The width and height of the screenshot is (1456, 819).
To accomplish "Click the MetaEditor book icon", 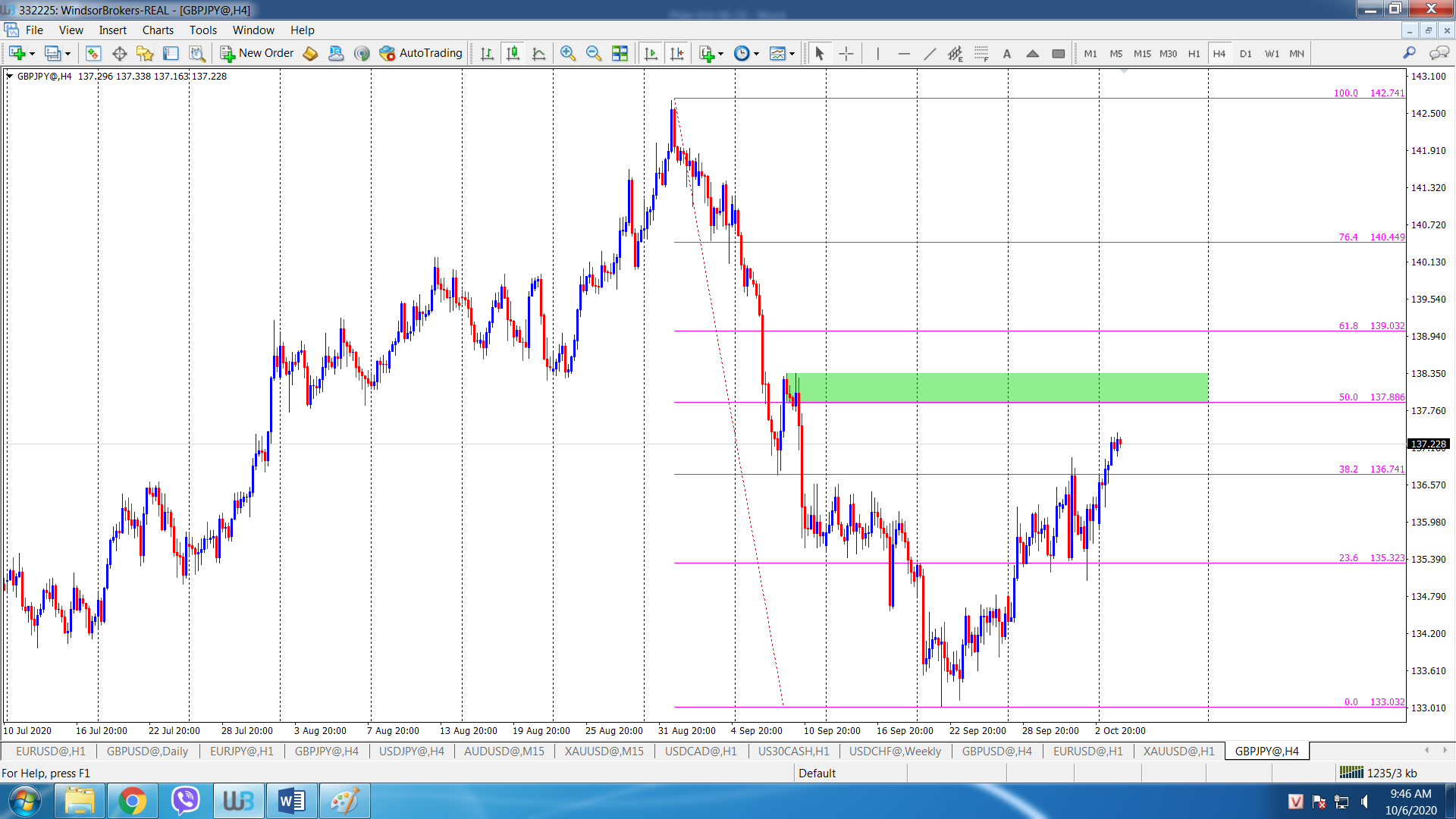I will pos(310,53).
